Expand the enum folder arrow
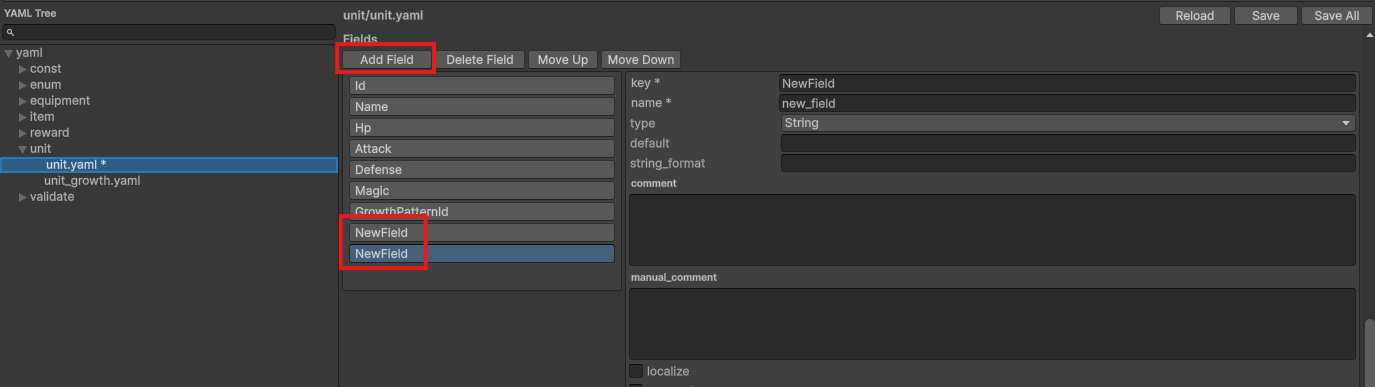 [23, 85]
